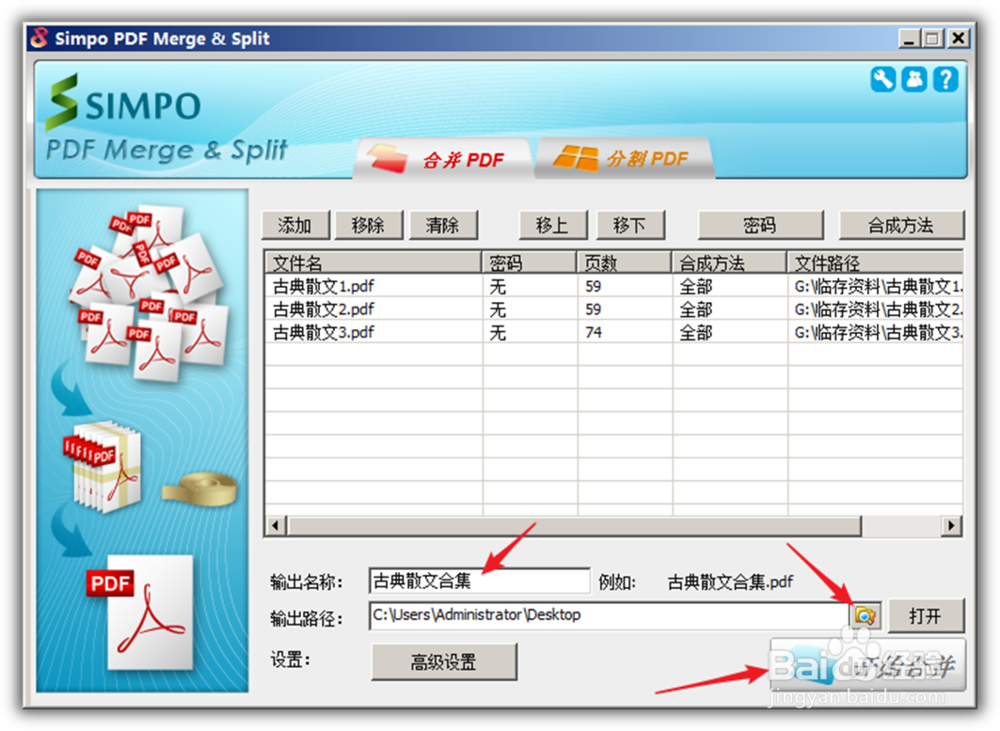This screenshot has width=1000, height=731.
Task: Click the Simpo app icon in title bar
Action: tap(40, 38)
